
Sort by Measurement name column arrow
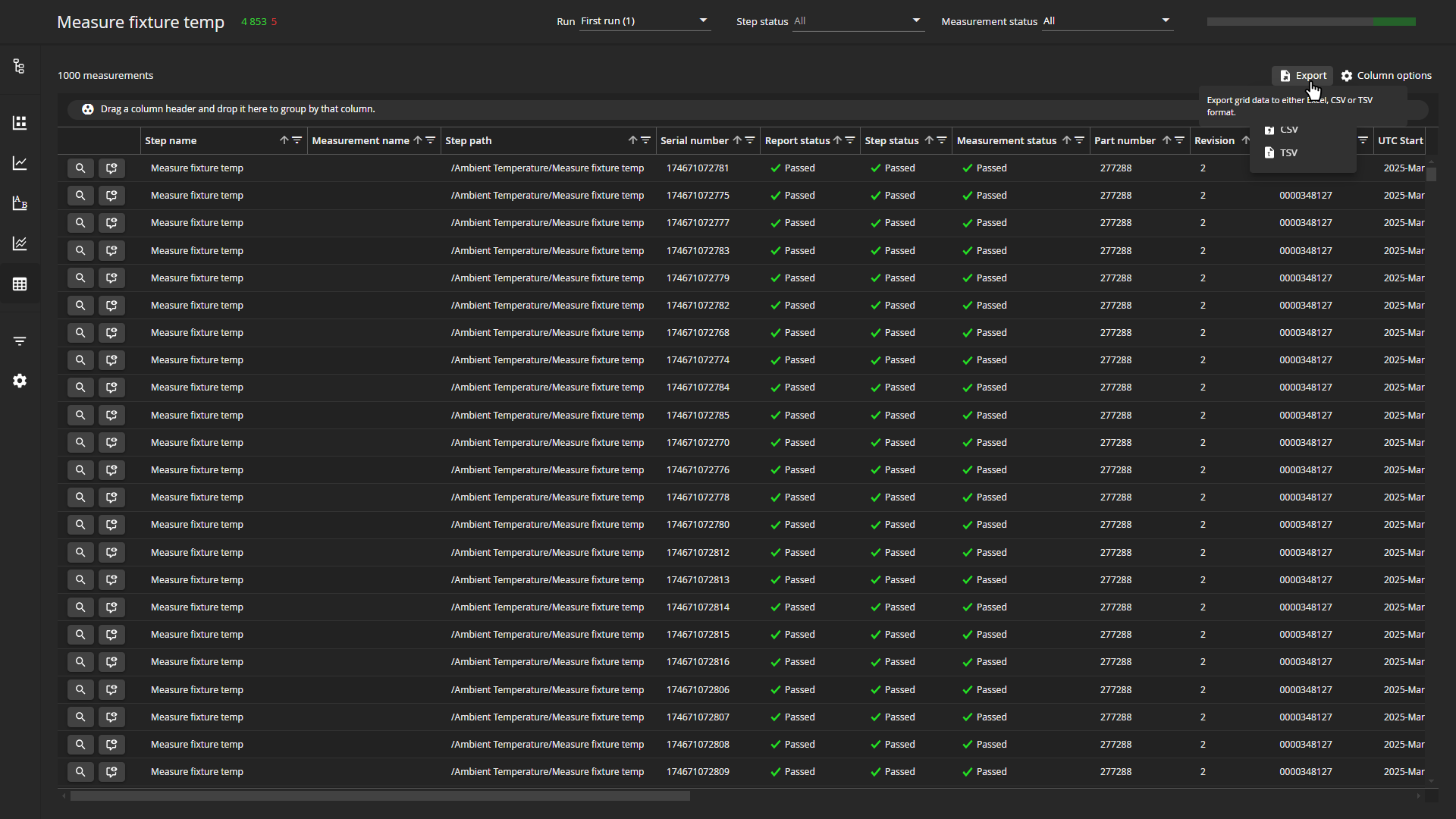(x=417, y=140)
